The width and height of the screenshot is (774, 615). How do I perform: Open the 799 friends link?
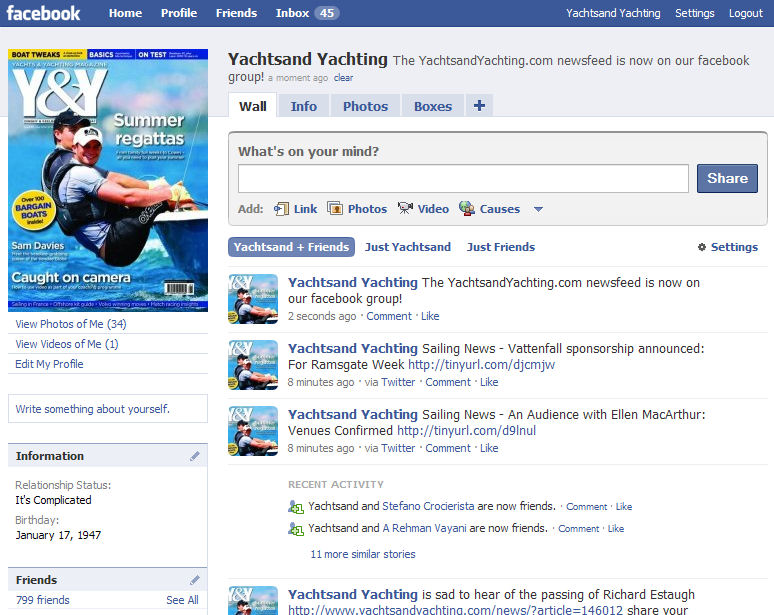[x=42, y=600]
